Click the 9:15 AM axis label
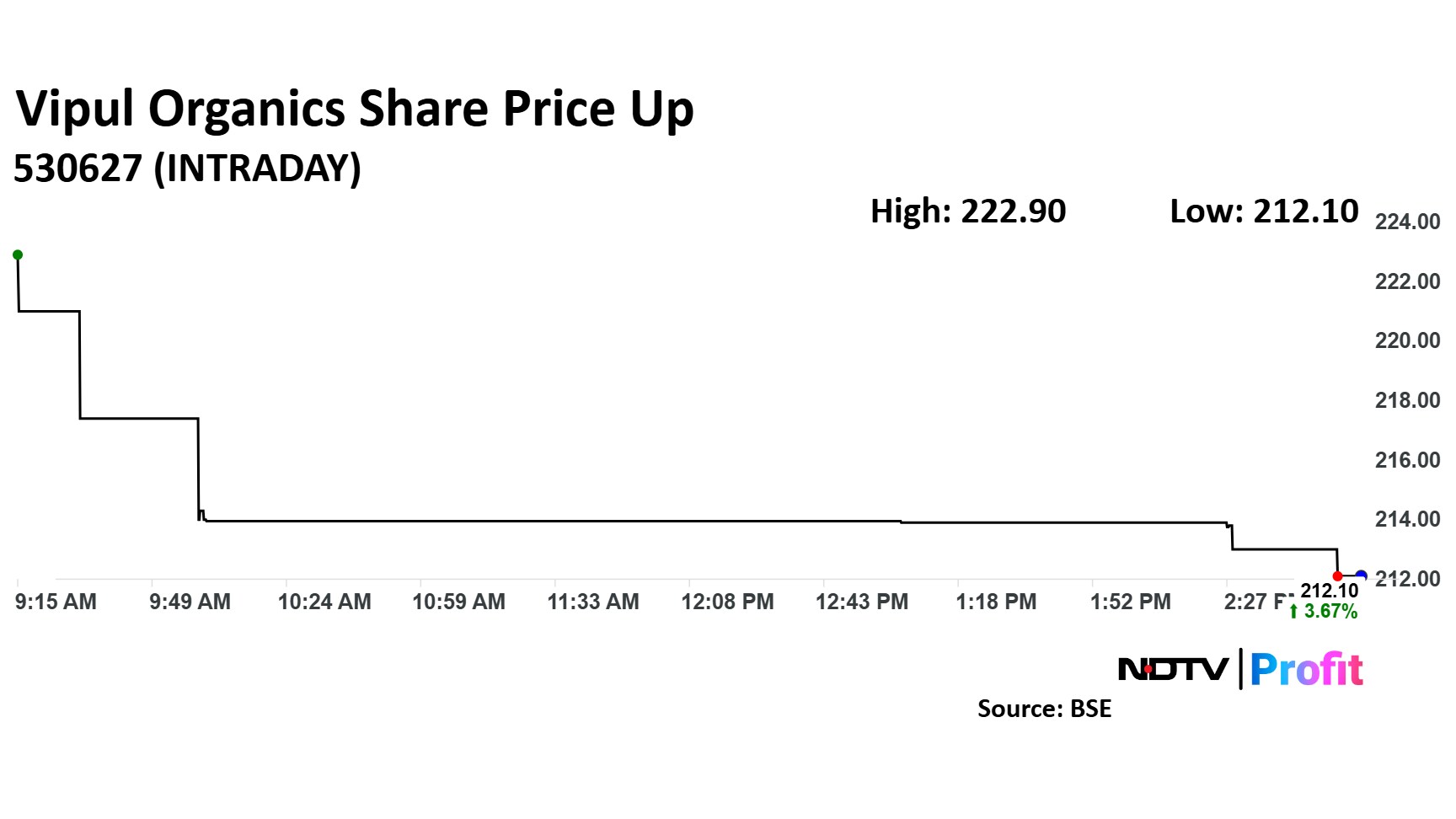The image size is (1456, 819). pyautogui.click(x=56, y=602)
